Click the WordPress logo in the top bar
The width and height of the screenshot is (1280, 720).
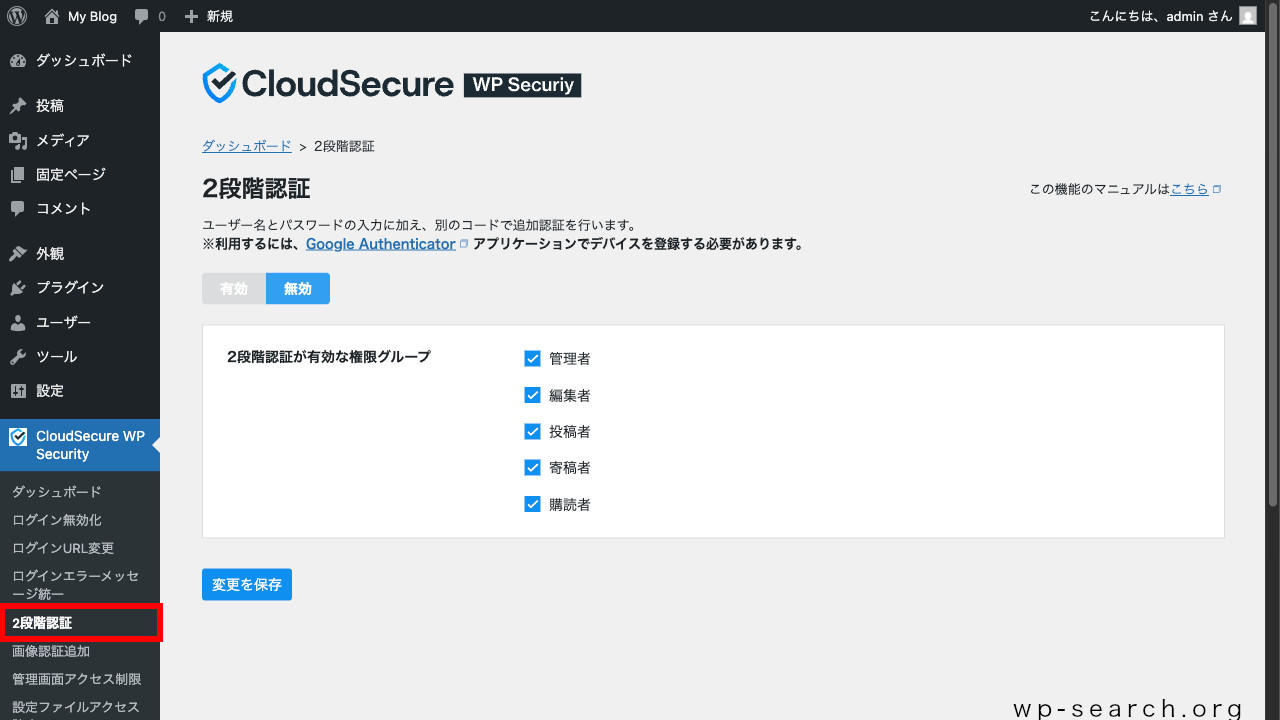coord(16,16)
